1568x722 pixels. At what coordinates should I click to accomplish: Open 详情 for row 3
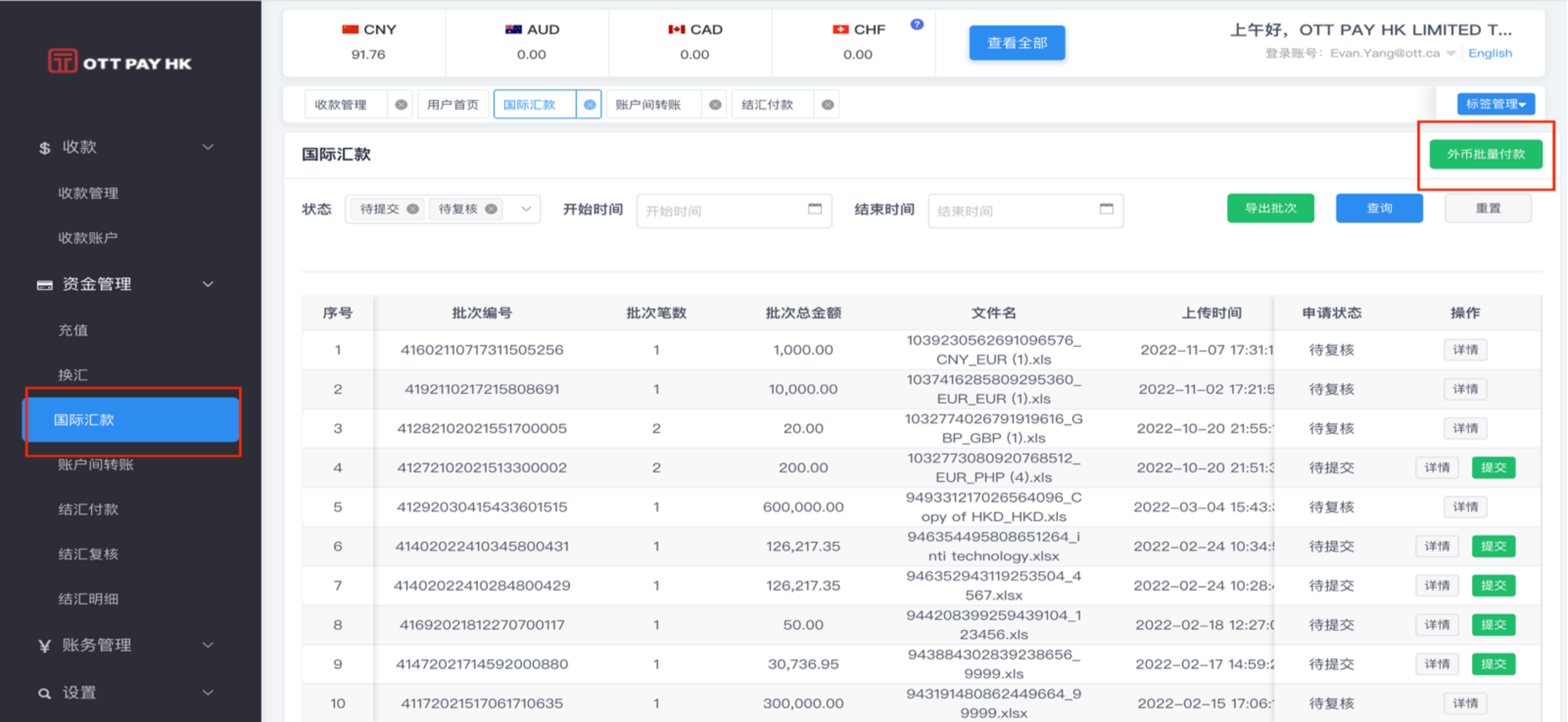(x=1465, y=429)
